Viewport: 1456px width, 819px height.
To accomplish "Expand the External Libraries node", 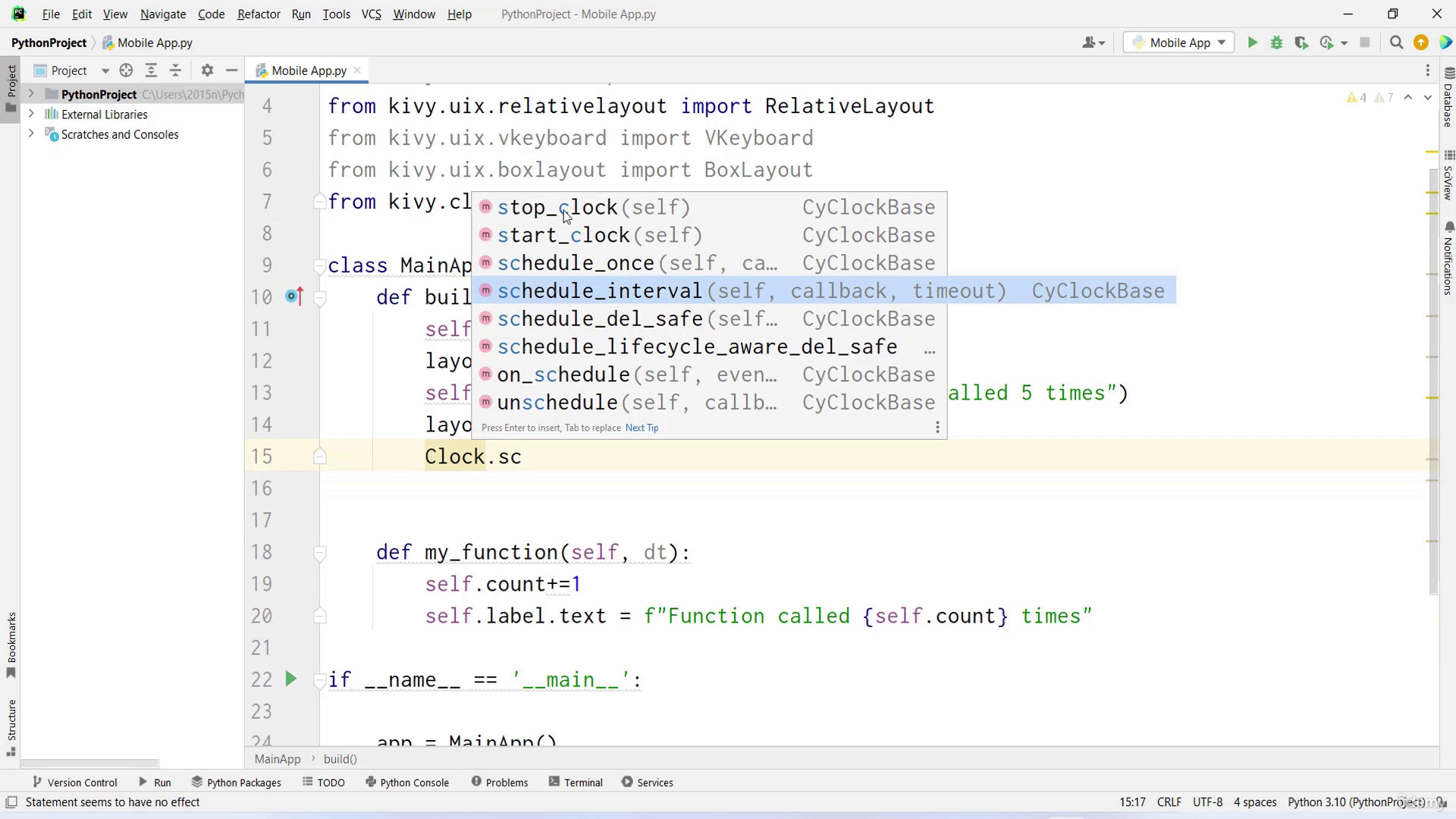I will click(31, 114).
